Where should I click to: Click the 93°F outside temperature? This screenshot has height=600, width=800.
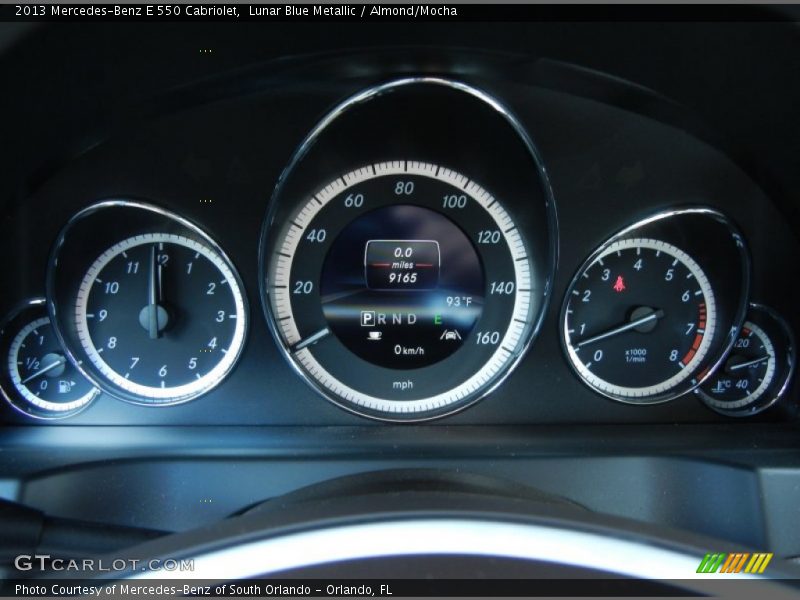459,302
